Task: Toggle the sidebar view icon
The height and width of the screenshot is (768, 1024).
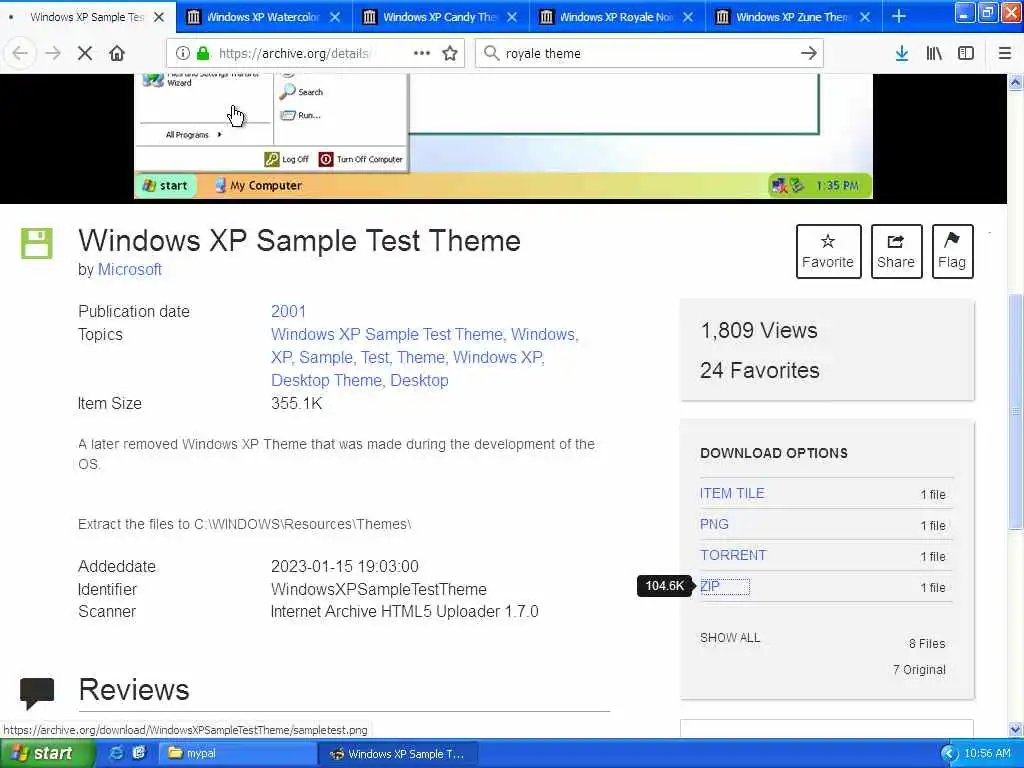Action: pos(966,54)
